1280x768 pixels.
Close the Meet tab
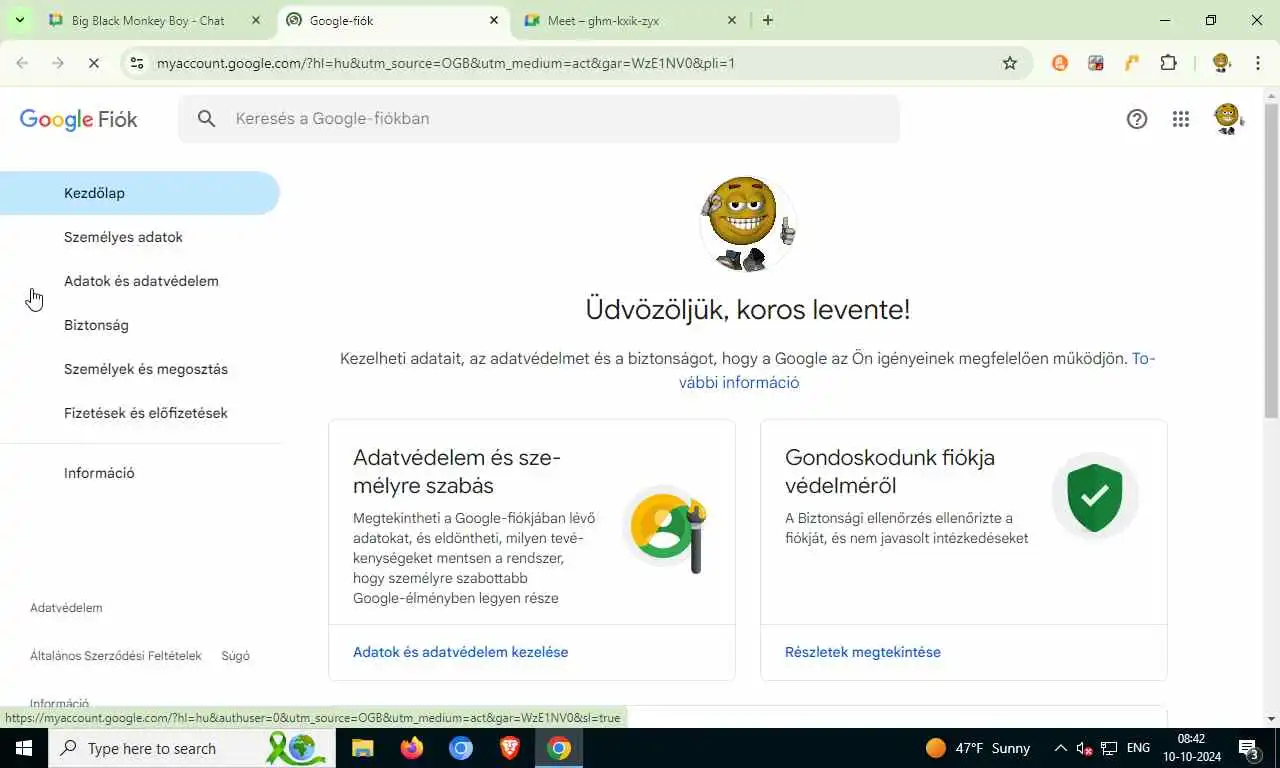click(732, 20)
